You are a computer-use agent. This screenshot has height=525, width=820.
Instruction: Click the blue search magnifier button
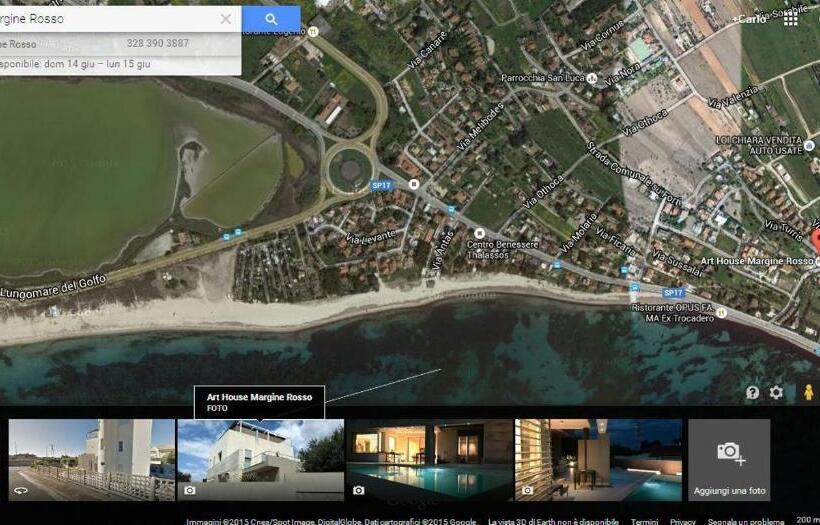click(x=271, y=19)
